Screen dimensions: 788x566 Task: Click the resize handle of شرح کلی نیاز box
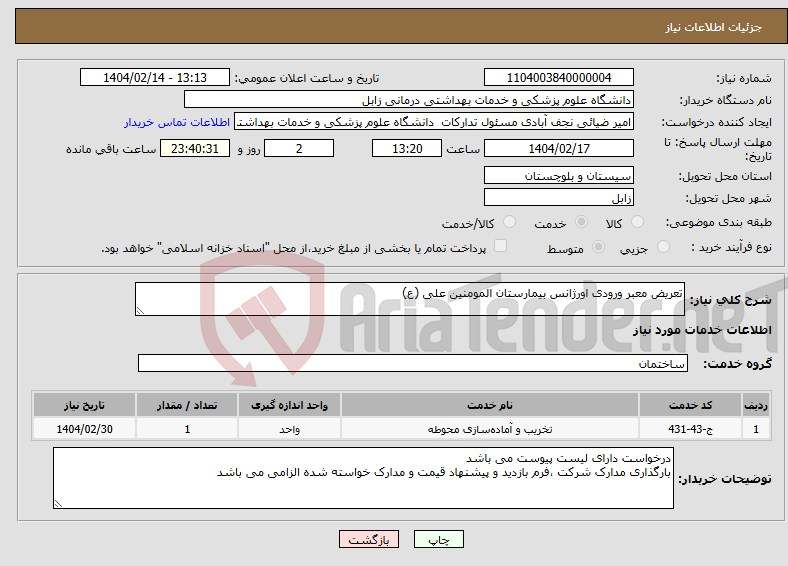[x=140, y=311]
